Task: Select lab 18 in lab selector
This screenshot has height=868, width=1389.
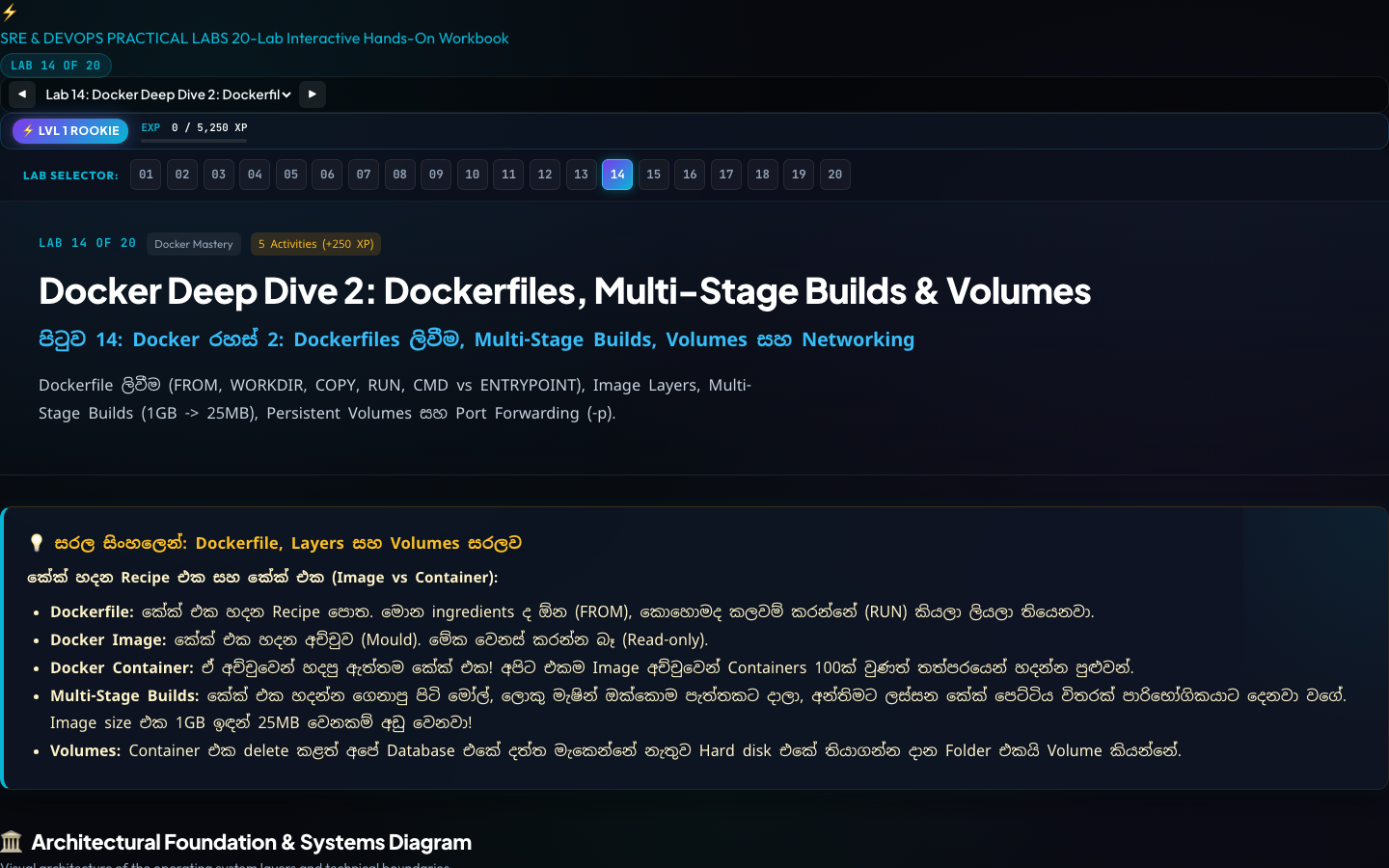Action: (763, 175)
